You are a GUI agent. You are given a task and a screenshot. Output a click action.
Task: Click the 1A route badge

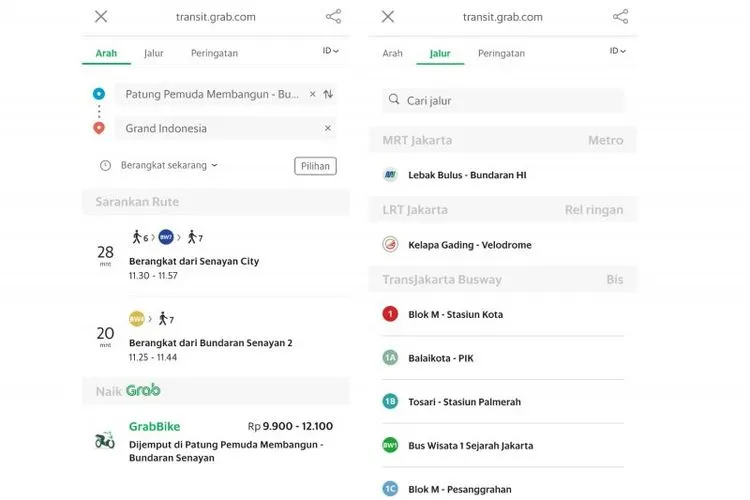point(390,357)
